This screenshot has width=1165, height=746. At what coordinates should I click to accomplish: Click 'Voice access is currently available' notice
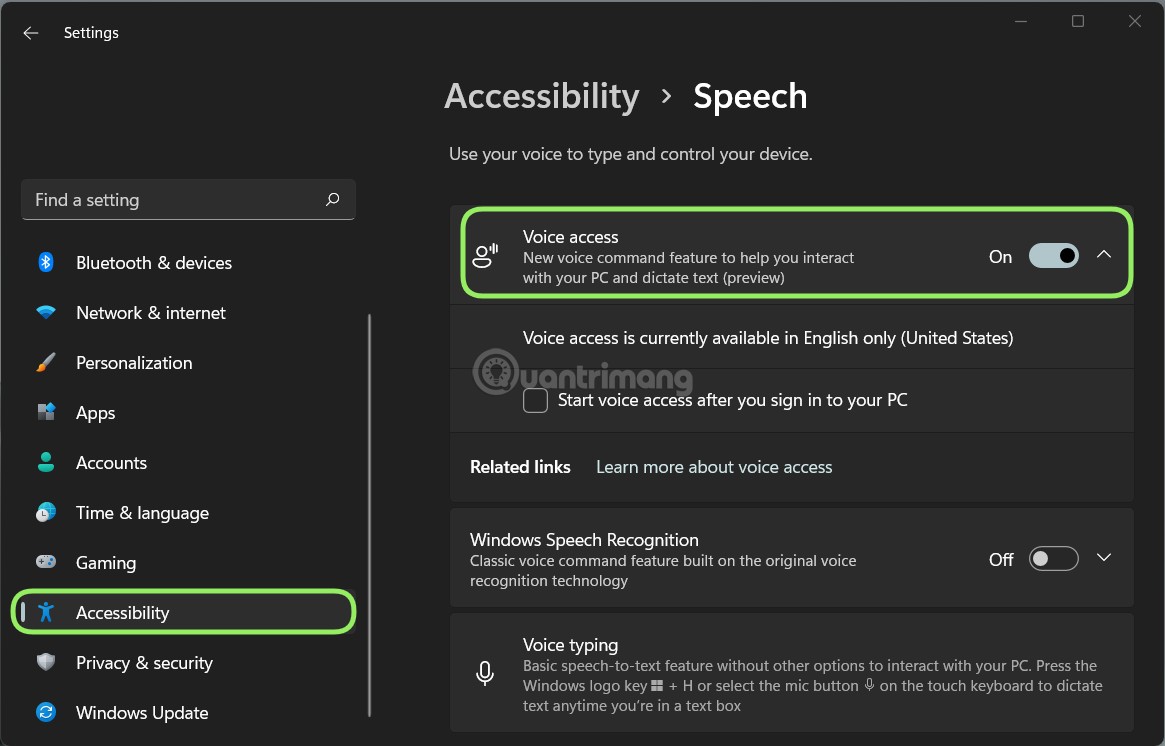[x=768, y=338]
